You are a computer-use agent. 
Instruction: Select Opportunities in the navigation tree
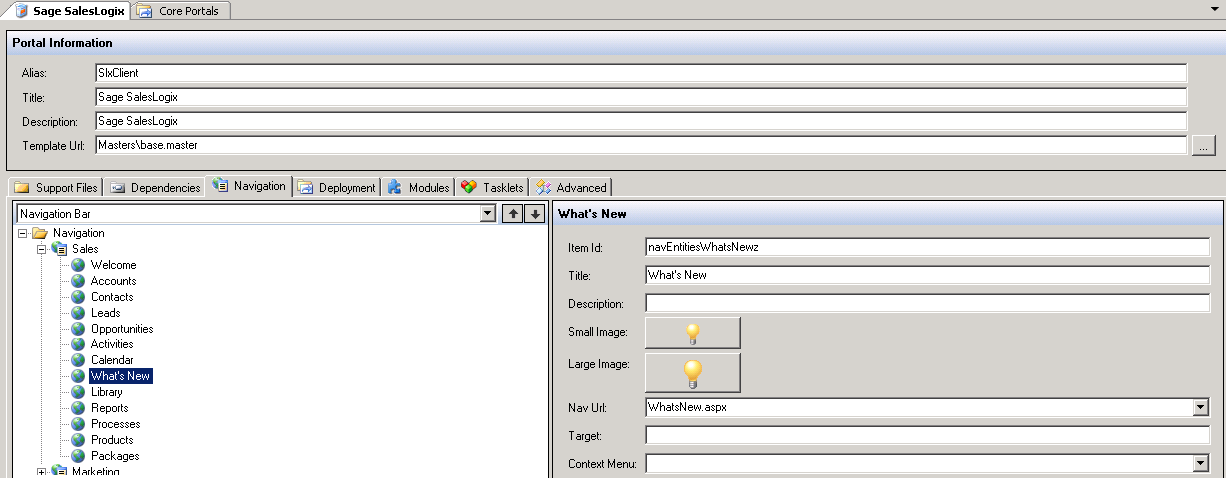coord(121,329)
